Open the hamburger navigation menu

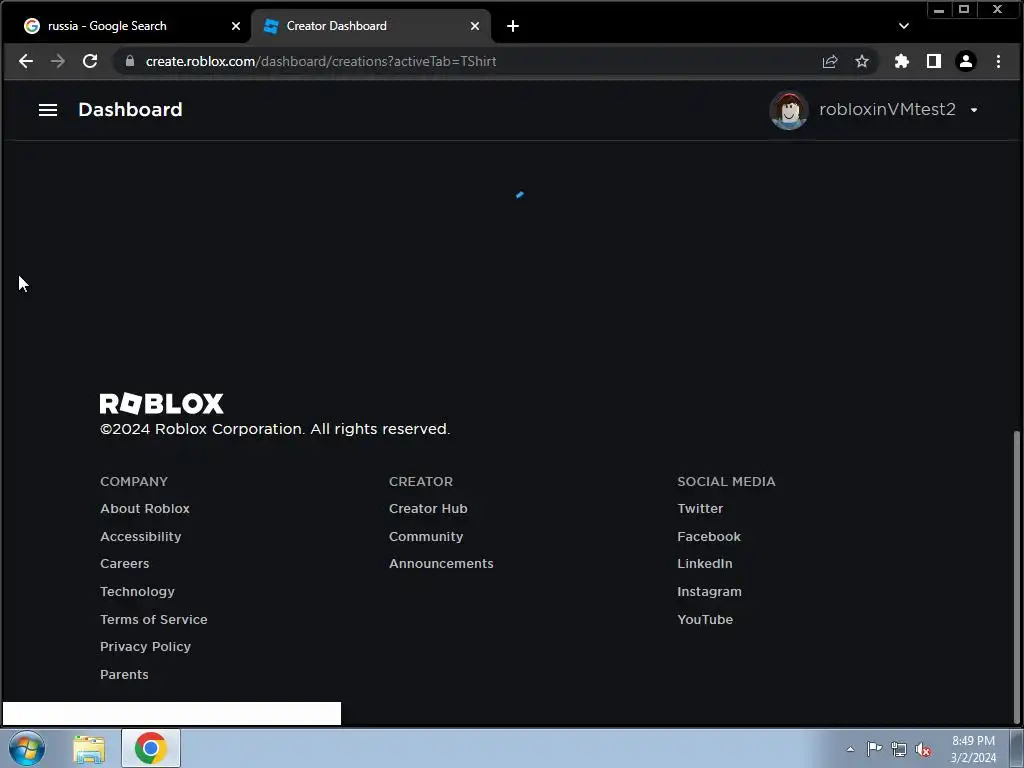[48, 110]
